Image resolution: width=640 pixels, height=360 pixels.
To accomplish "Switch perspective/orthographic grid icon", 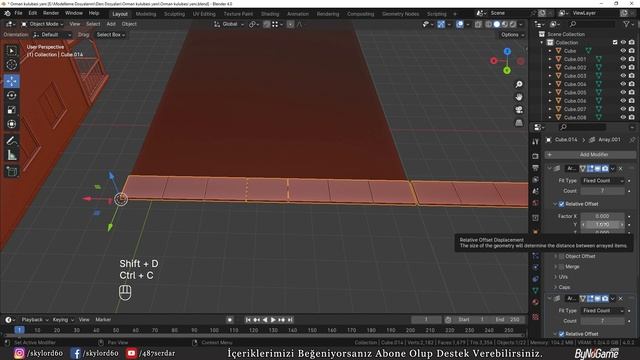I will tap(519, 122).
